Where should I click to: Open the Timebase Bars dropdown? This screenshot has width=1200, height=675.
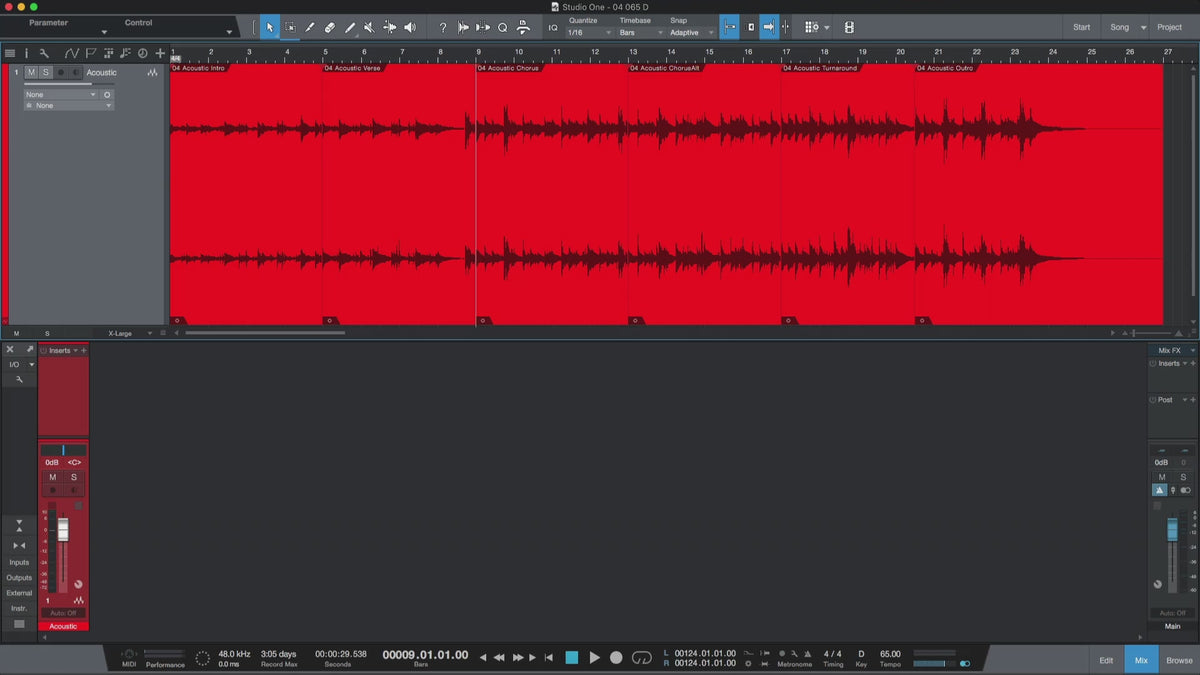(640, 33)
